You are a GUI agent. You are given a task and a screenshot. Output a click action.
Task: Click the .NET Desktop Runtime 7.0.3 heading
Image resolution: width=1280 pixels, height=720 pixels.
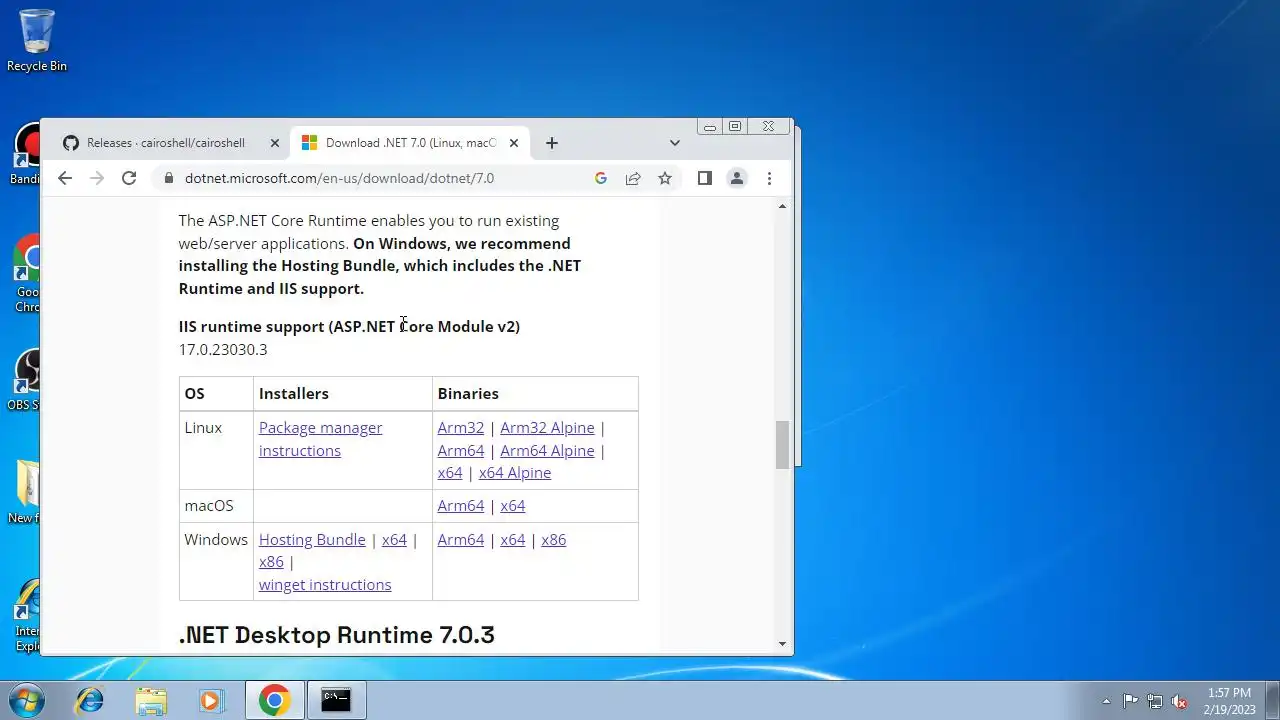pyautogui.click(x=337, y=635)
